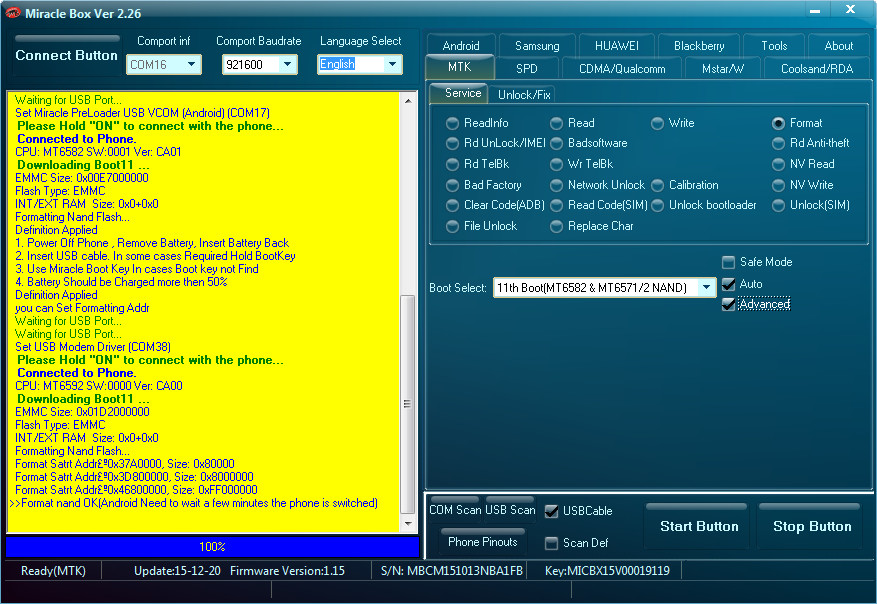This screenshot has width=877, height=604.
Task: Click the blue 100% progress bar
Action: coord(212,546)
